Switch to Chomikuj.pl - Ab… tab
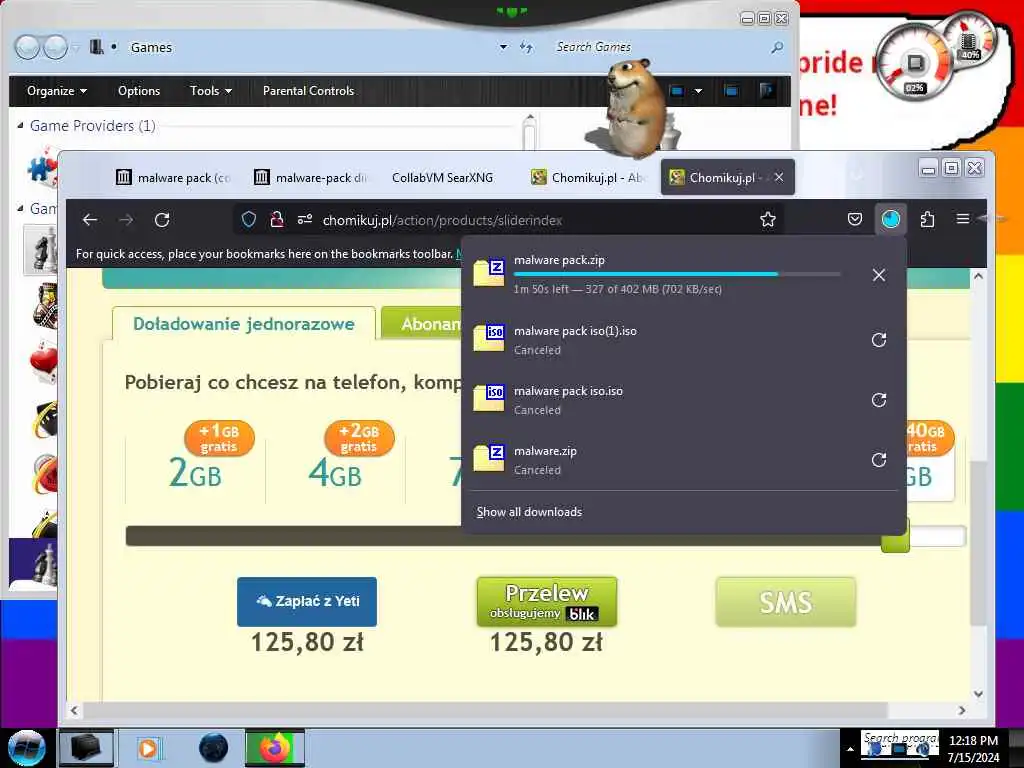The image size is (1024, 768). 588,178
